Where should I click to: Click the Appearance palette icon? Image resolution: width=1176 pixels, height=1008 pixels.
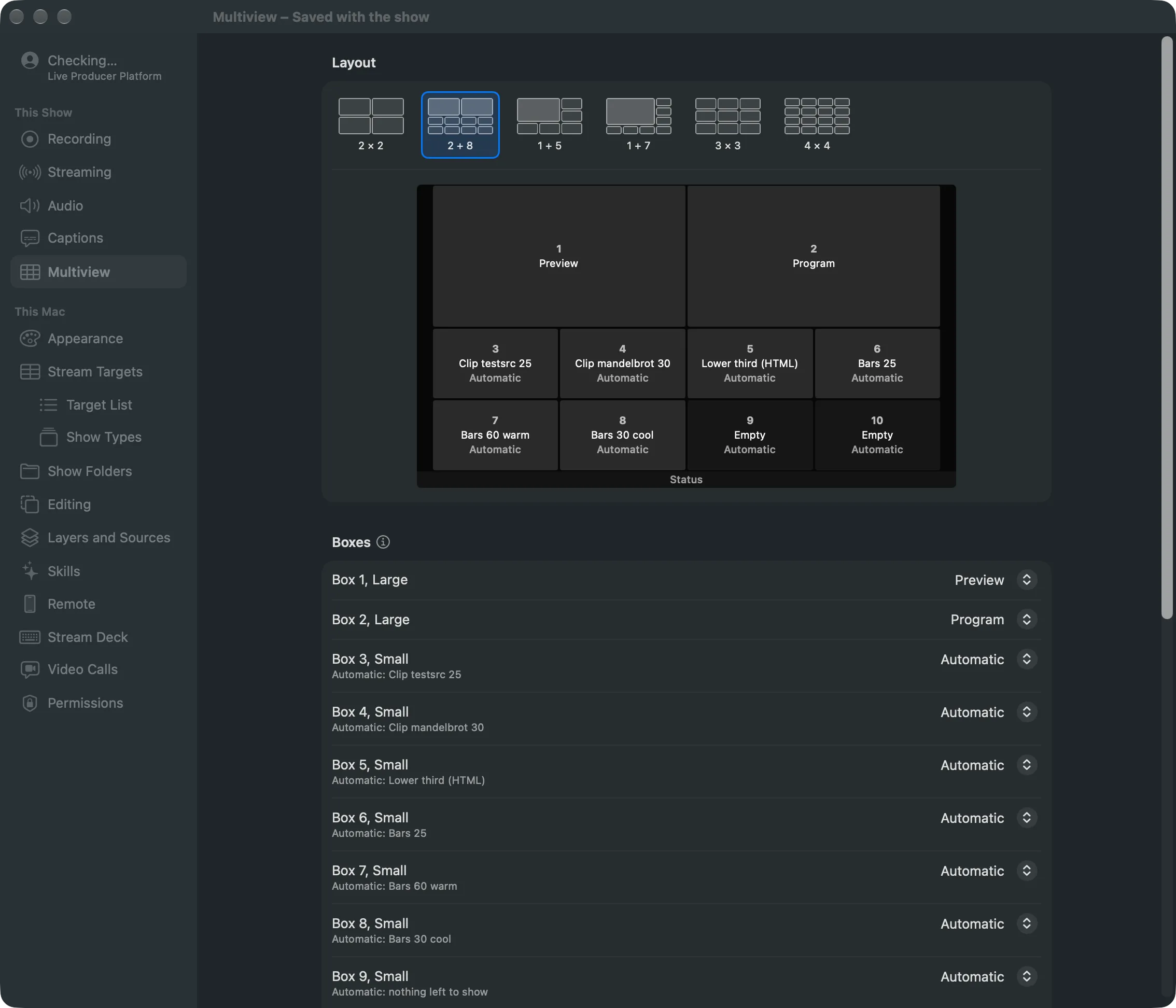(30, 339)
